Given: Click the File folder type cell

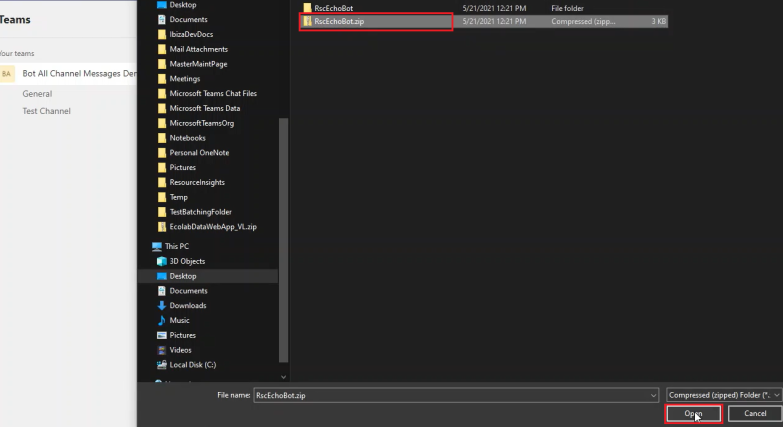Looking at the screenshot, I should click(x=567, y=8).
